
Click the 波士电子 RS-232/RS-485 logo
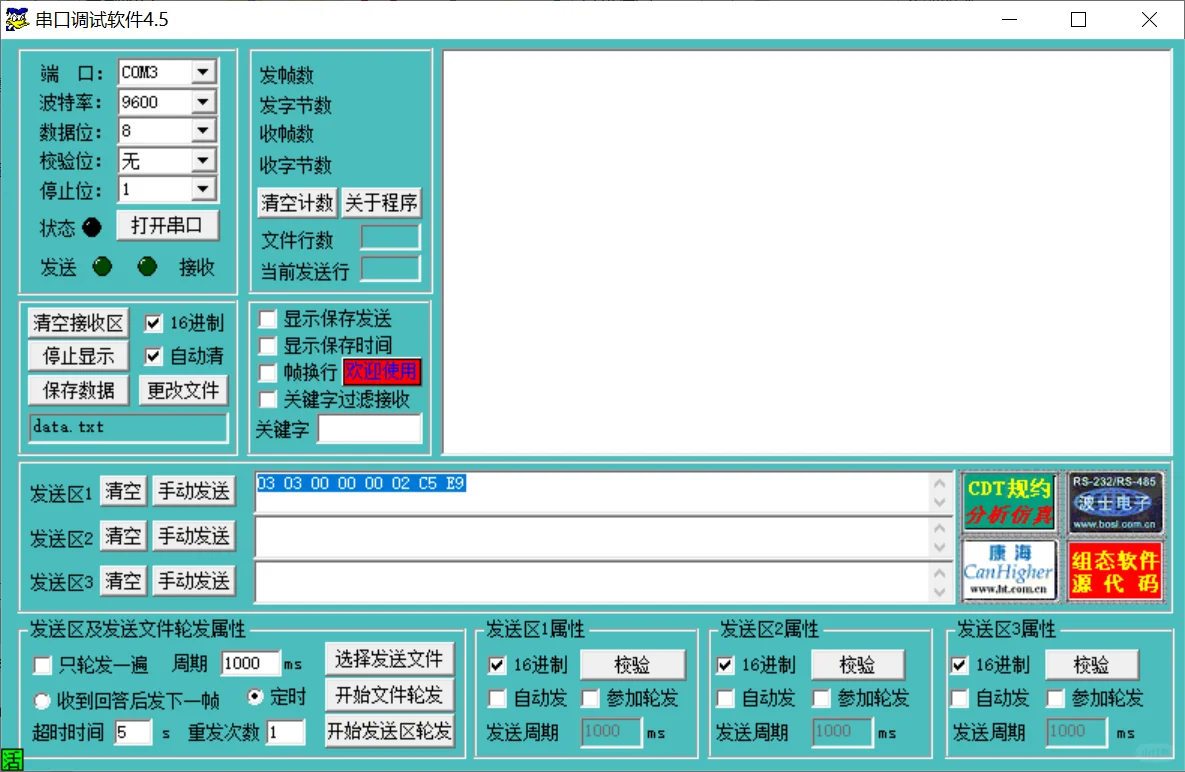pos(1115,501)
